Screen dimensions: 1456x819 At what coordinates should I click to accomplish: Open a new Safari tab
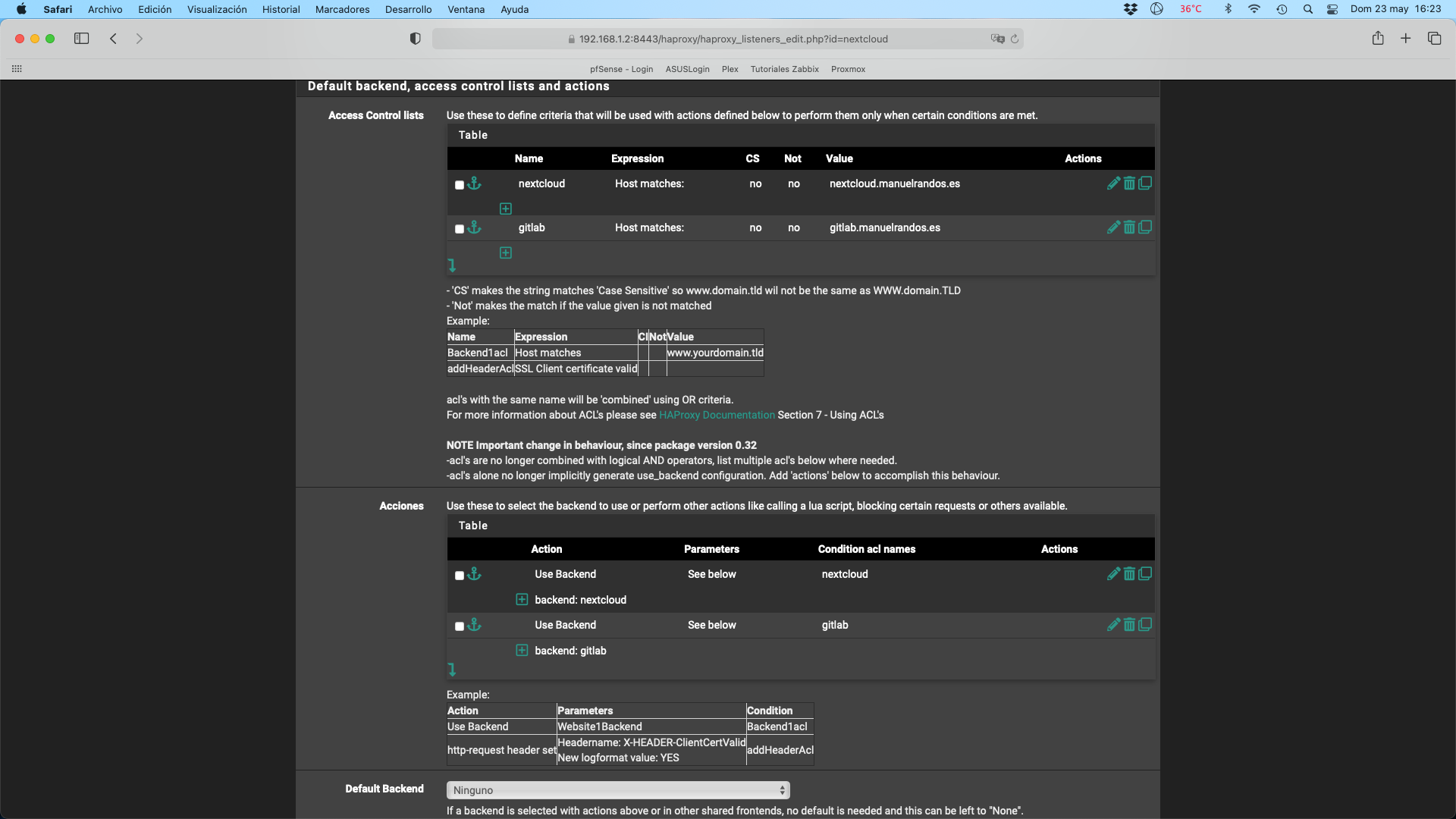1405,39
